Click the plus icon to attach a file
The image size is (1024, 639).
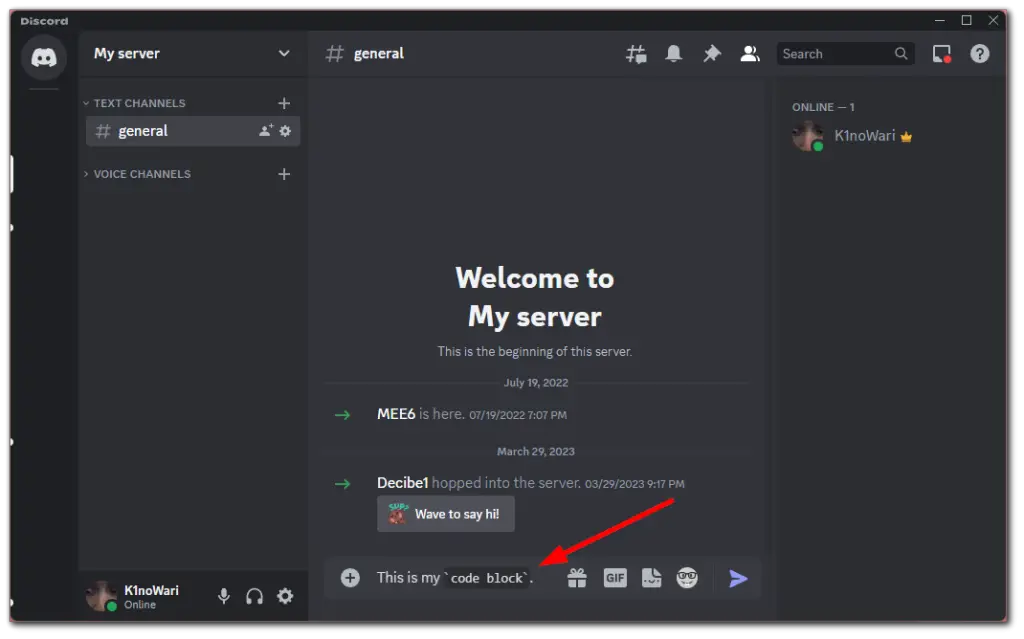point(349,577)
